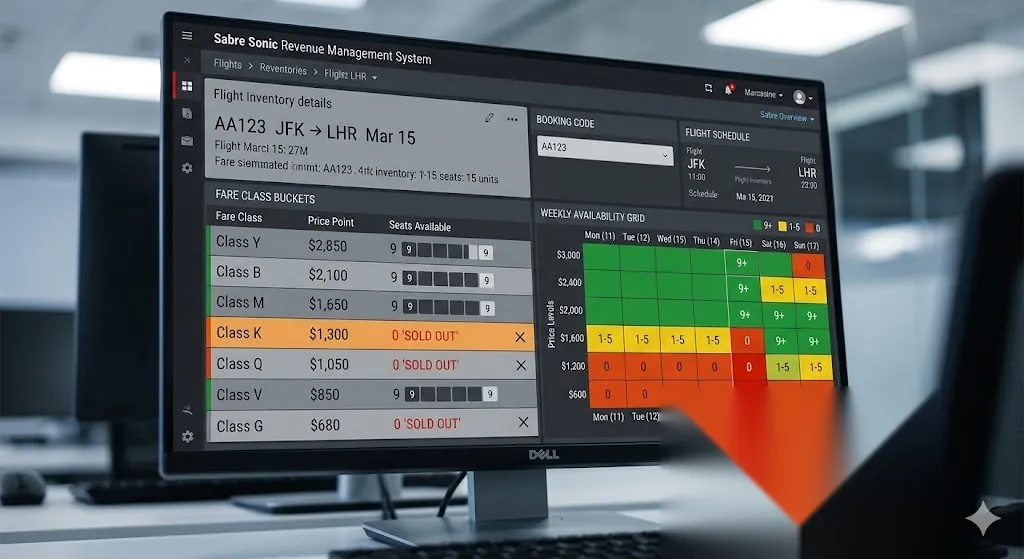Click the refresh icon in the top bar
The image size is (1024, 559).
click(708, 88)
